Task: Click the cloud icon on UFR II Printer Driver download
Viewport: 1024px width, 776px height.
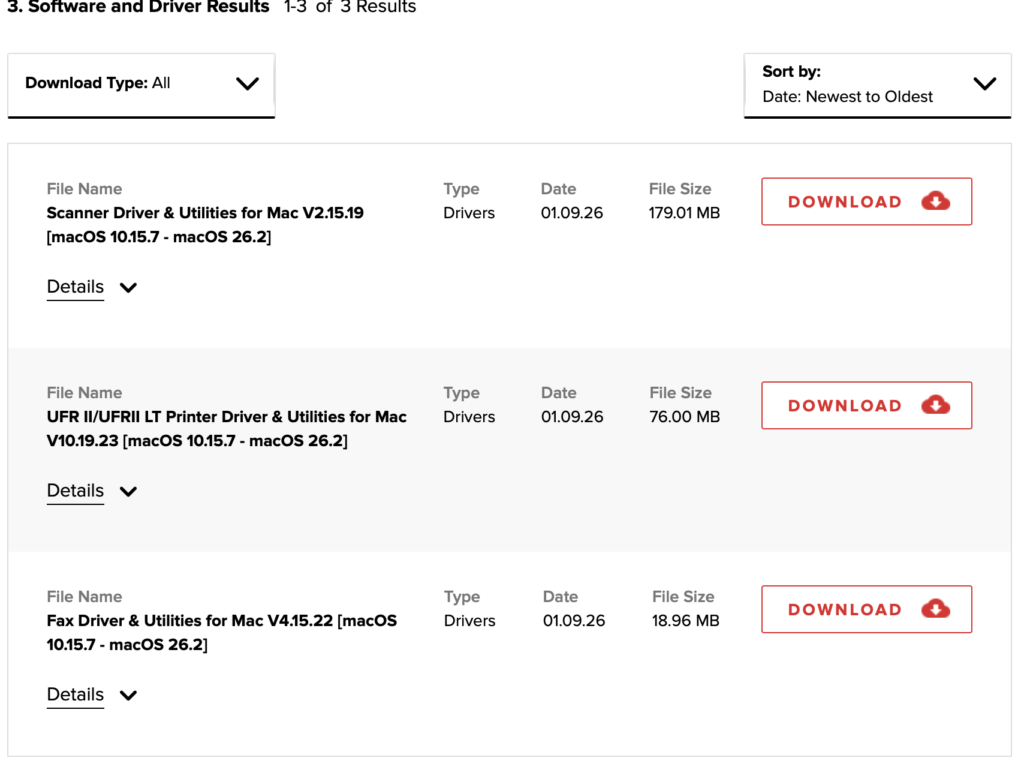Action: tap(935, 406)
